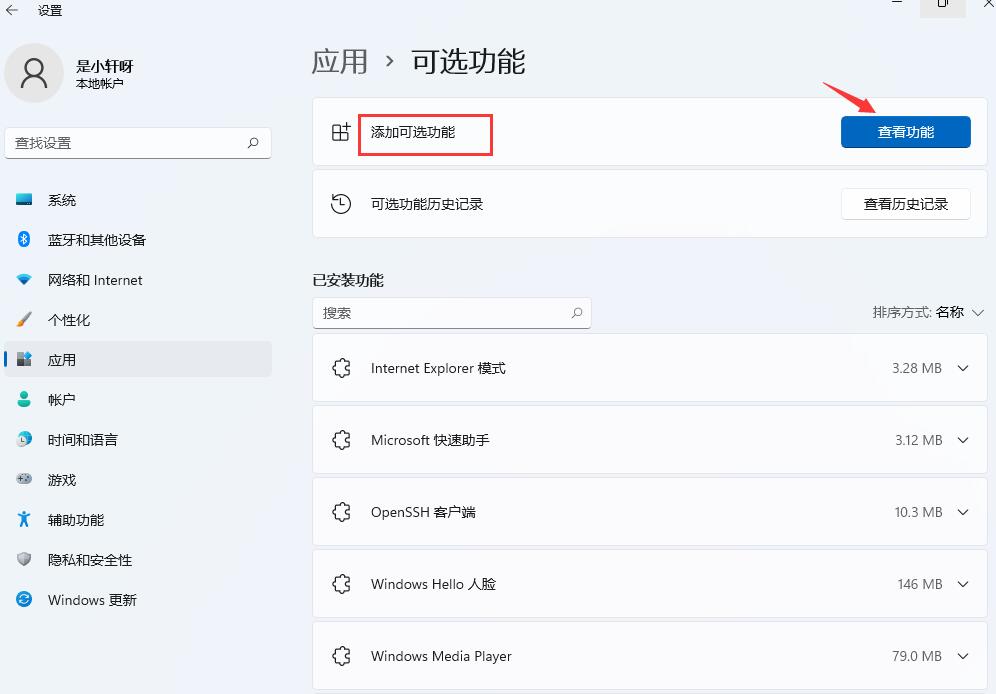
Task: Click the 搜索 installed features field
Action: point(452,312)
